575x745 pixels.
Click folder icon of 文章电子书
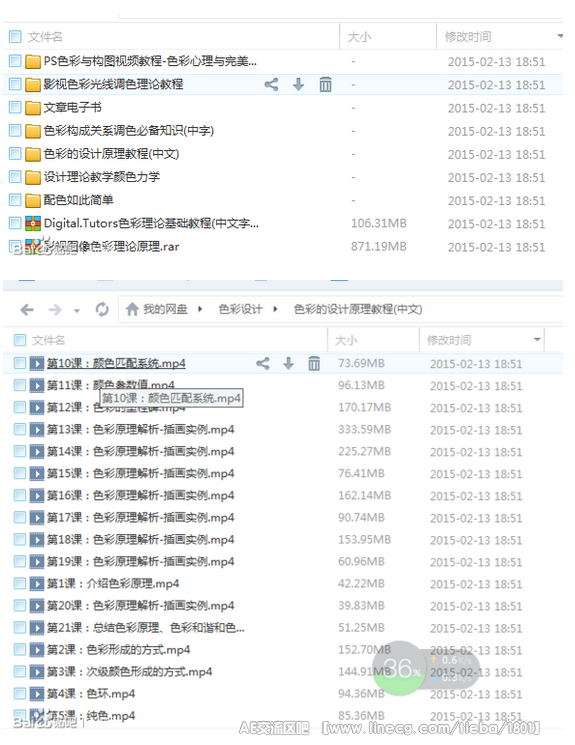[32, 108]
